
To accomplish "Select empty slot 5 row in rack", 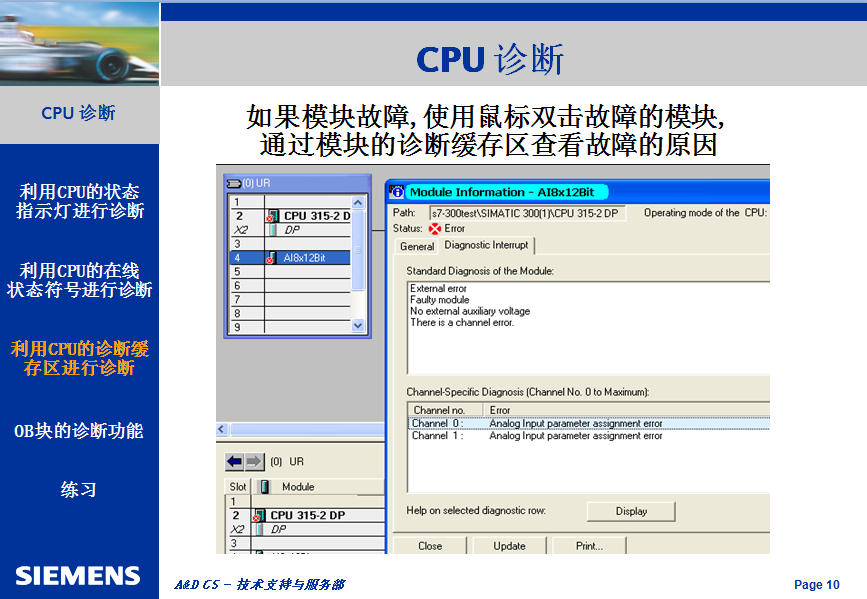I will tap(290, 272).
